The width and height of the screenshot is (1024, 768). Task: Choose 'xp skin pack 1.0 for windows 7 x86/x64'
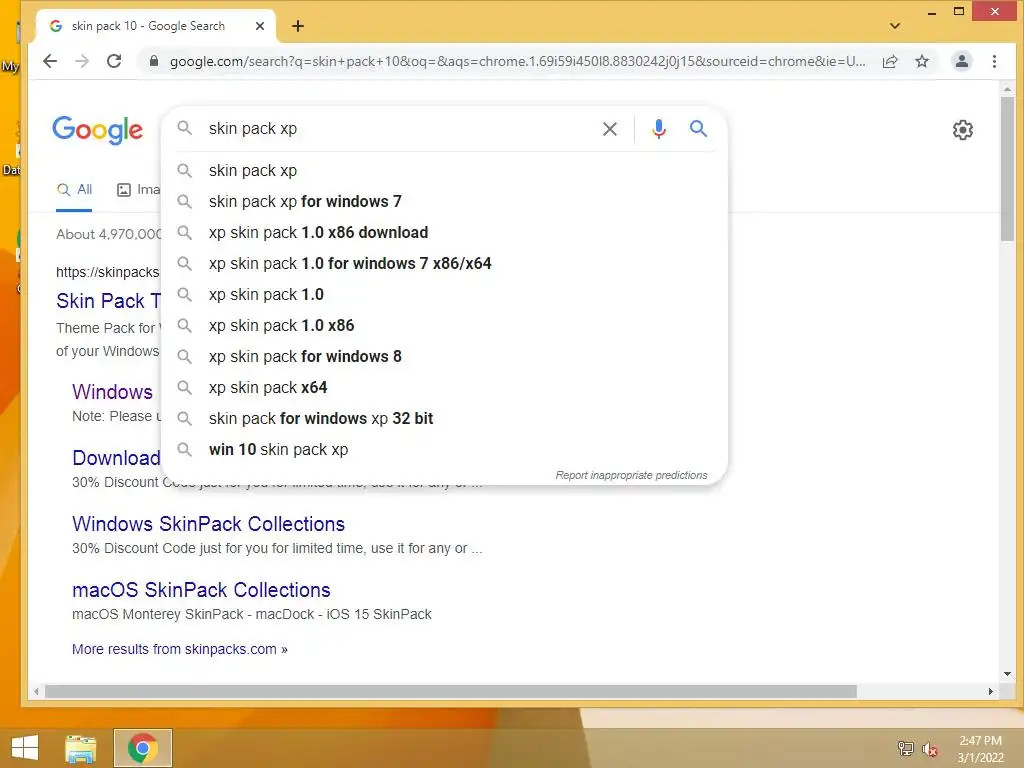[444, 264]
